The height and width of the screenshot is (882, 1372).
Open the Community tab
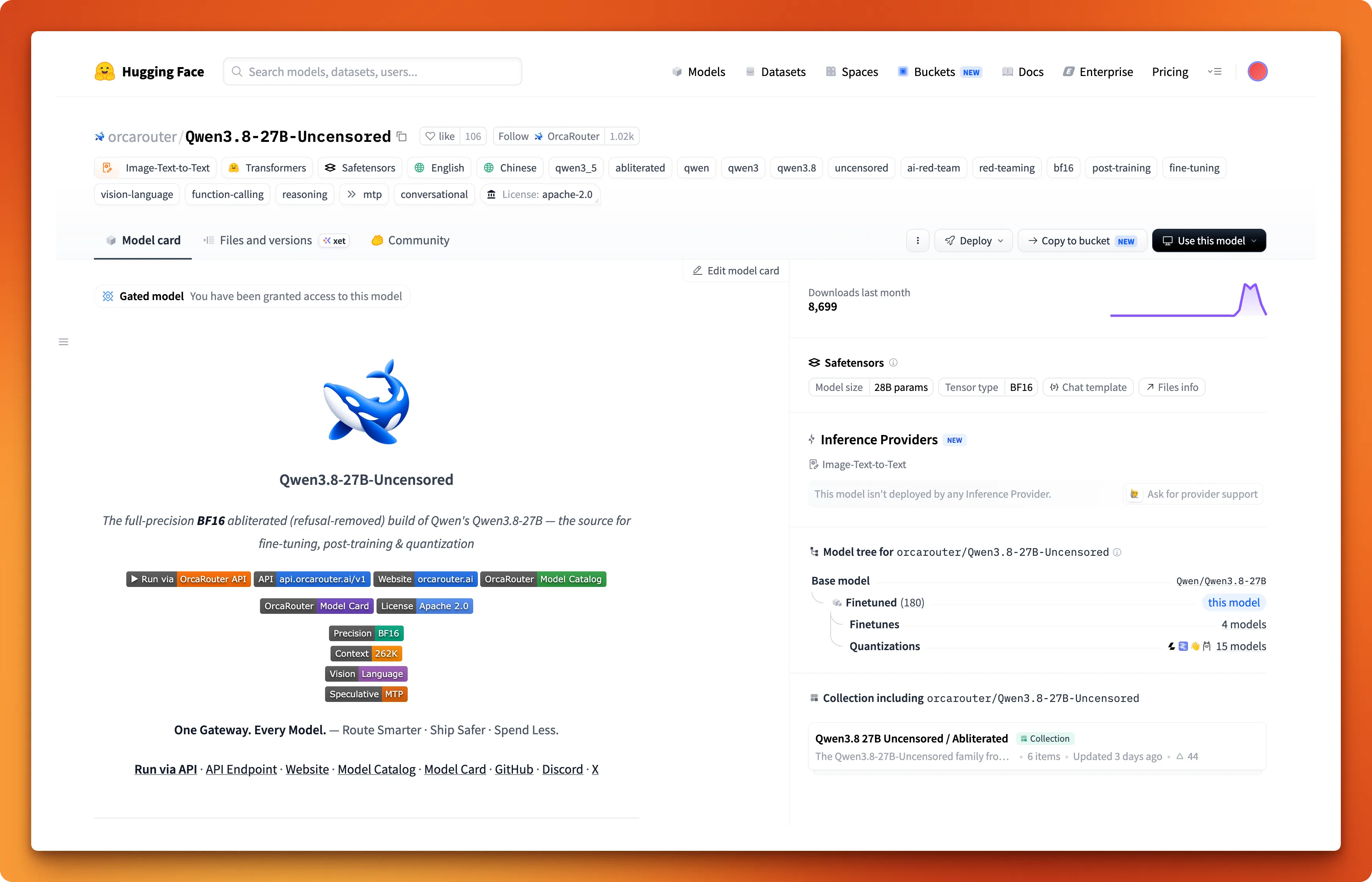click(410, 240)
